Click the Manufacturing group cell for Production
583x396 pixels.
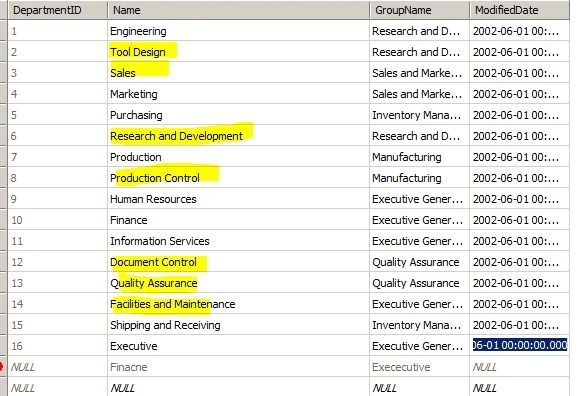419,157
